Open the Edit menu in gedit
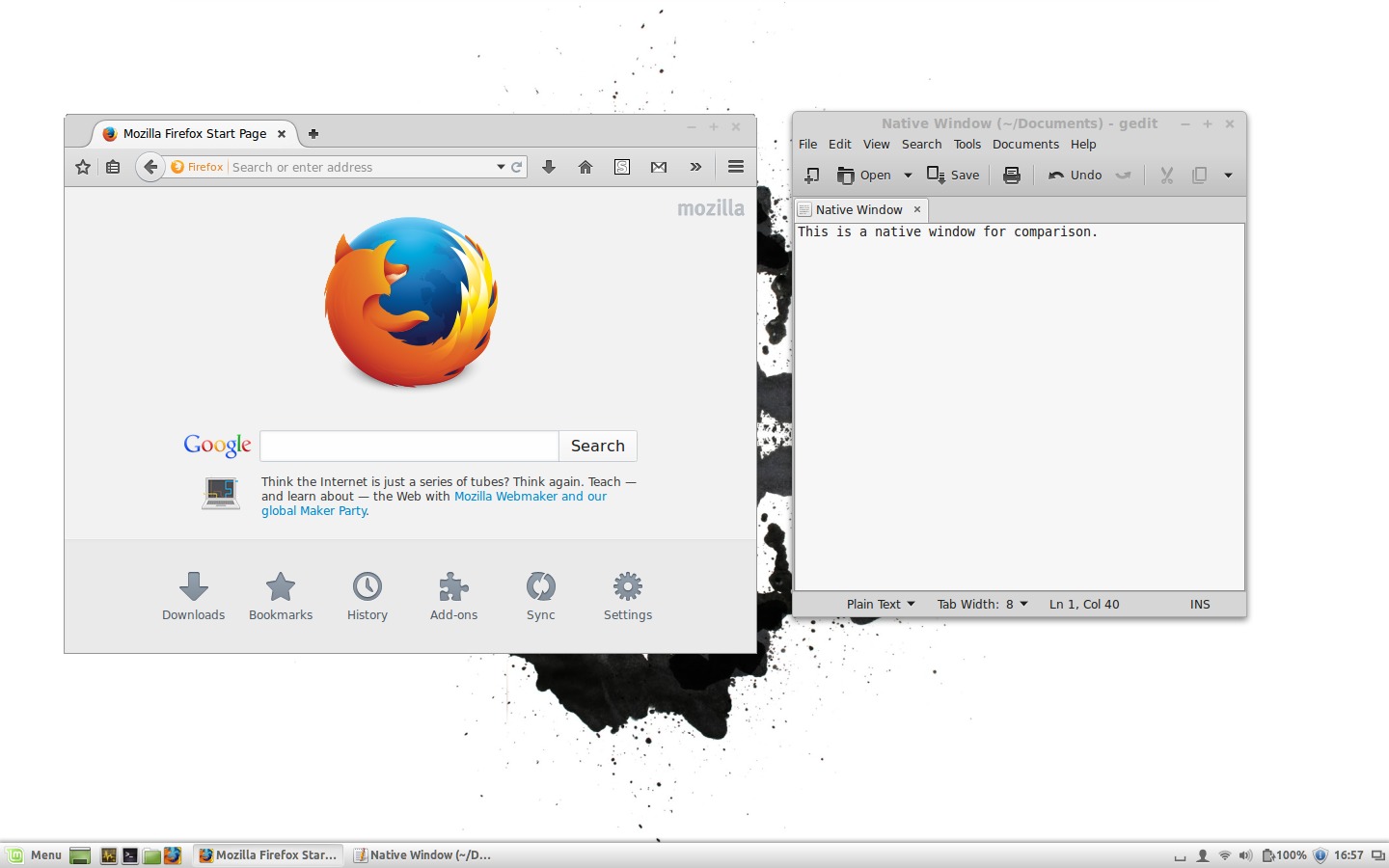 [840, 145]
